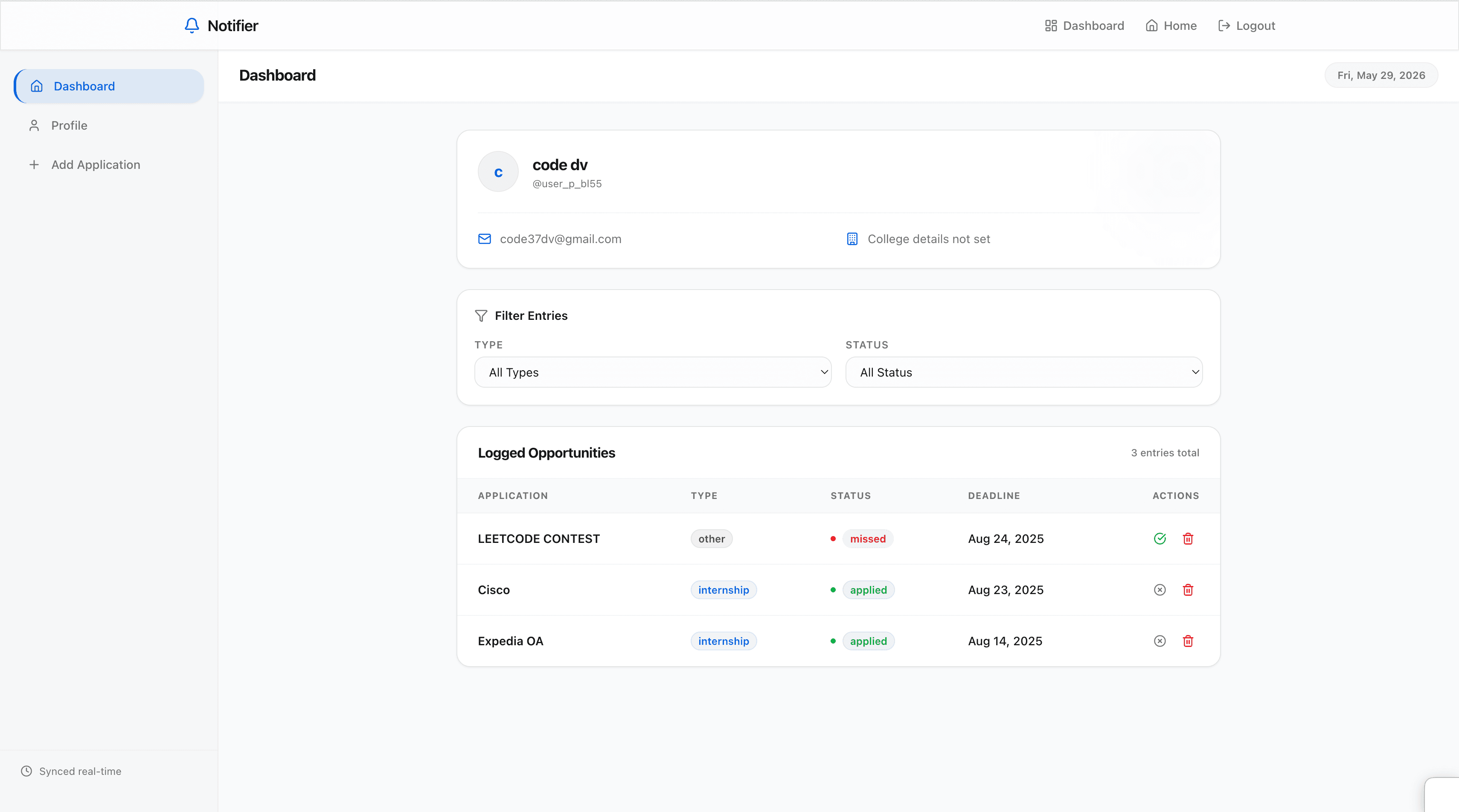Screen dimensions: 1459x812
Task: Go to Home in the top navigation
Action: pos(1171,26)
